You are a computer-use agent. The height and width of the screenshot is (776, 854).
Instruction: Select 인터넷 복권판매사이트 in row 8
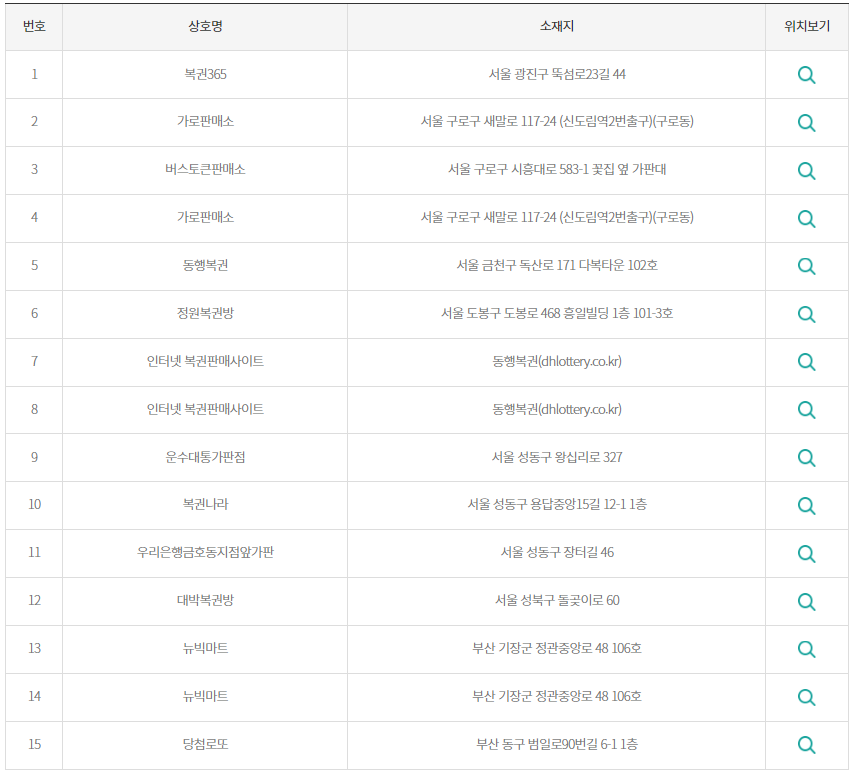[x=205, y=409]
